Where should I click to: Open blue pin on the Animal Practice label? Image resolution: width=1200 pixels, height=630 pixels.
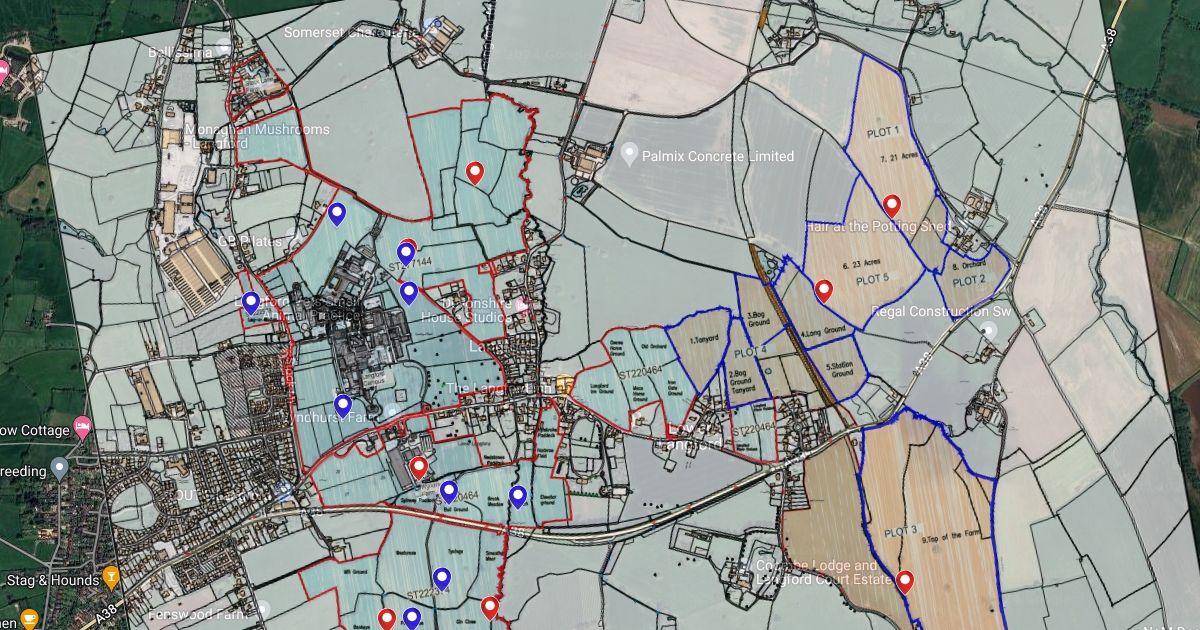[x=251, y=303]
